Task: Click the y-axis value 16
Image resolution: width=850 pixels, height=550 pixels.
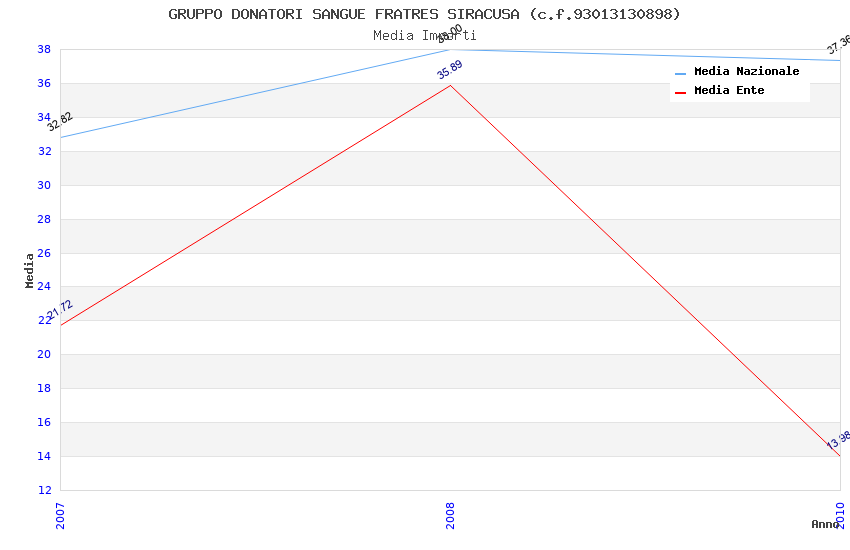Action: tap(44, 423)
